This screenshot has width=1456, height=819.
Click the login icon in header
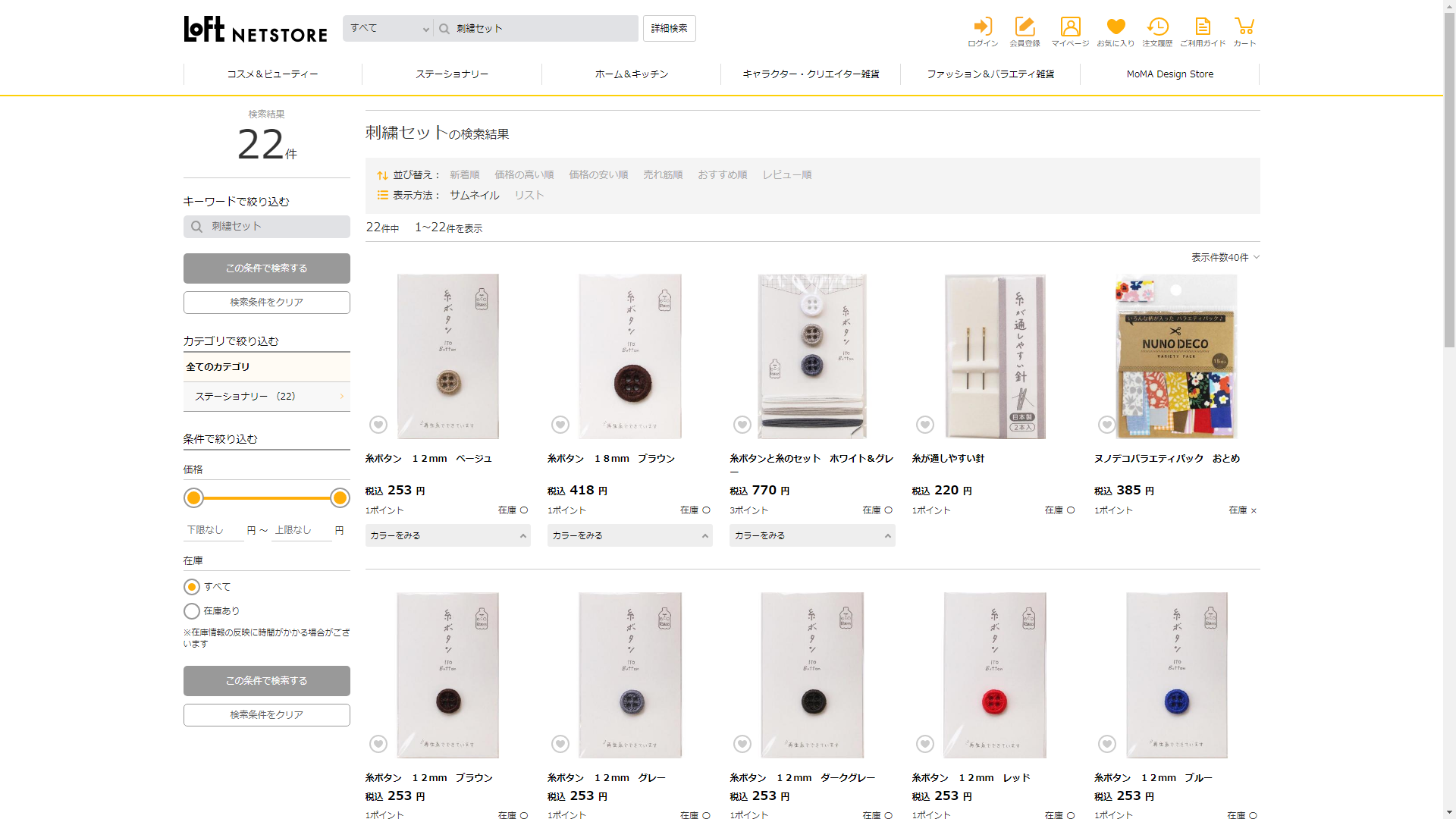(983, 27)
